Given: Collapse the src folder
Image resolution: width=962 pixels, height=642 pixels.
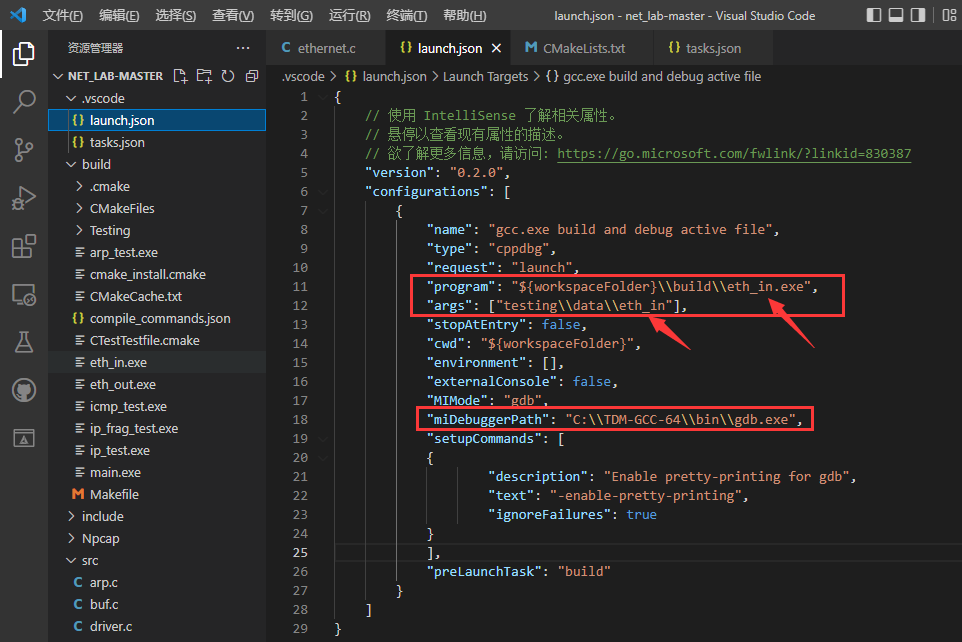Looking at the screenshot, I should pos(71,560).
